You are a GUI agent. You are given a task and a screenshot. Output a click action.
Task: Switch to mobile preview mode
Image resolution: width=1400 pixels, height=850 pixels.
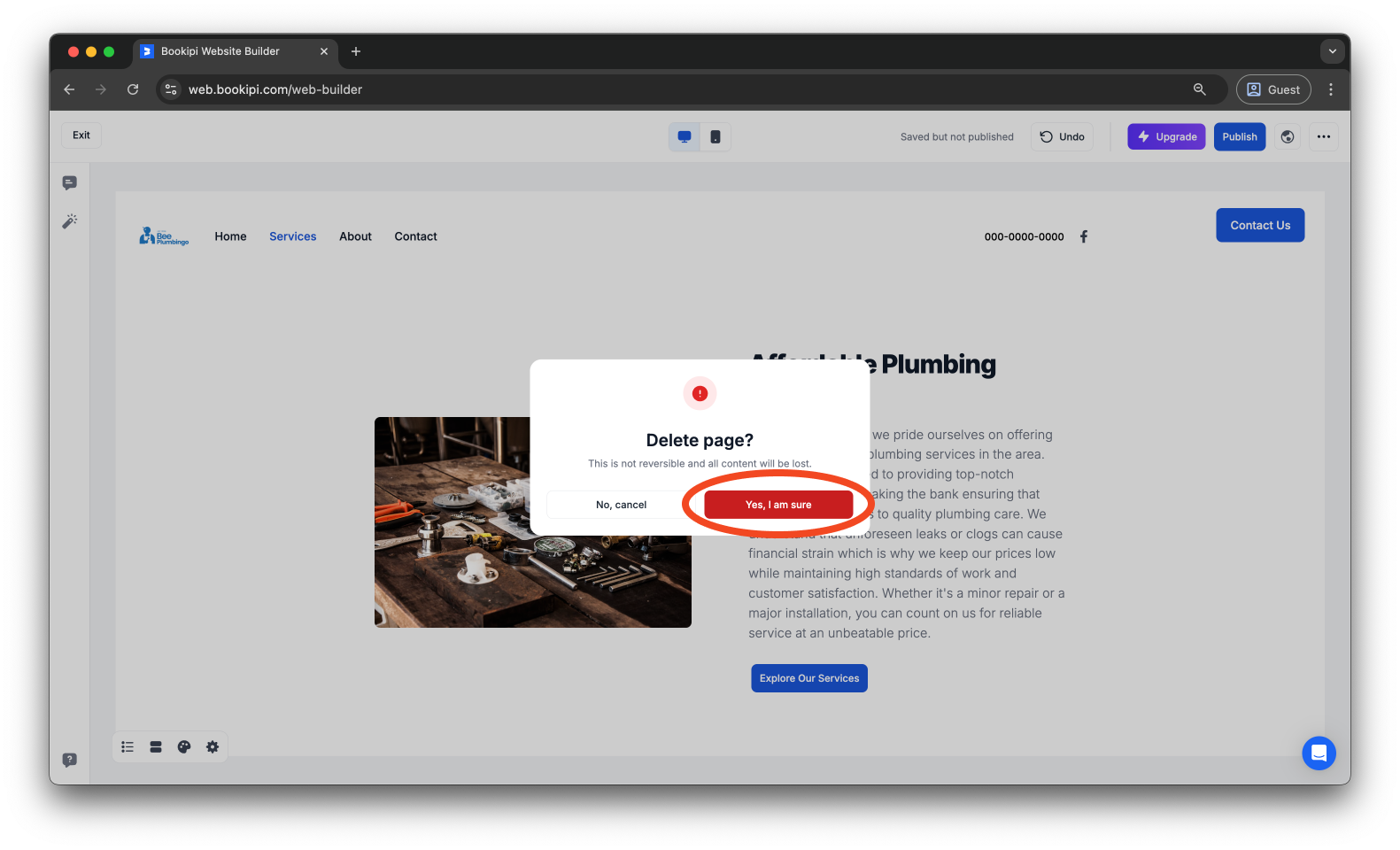tap(715, 137)
